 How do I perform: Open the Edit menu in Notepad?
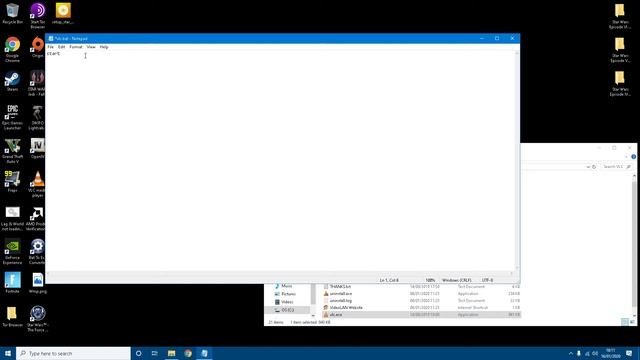62,47
